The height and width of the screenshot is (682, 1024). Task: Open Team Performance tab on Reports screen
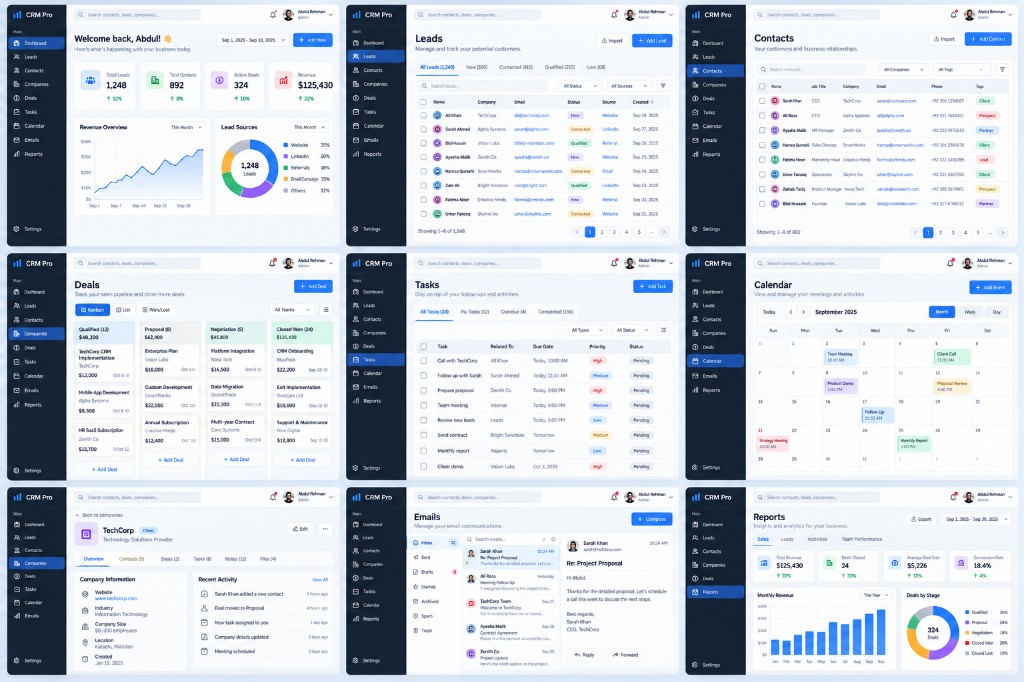pyautogui.click(x=861, y=539)
